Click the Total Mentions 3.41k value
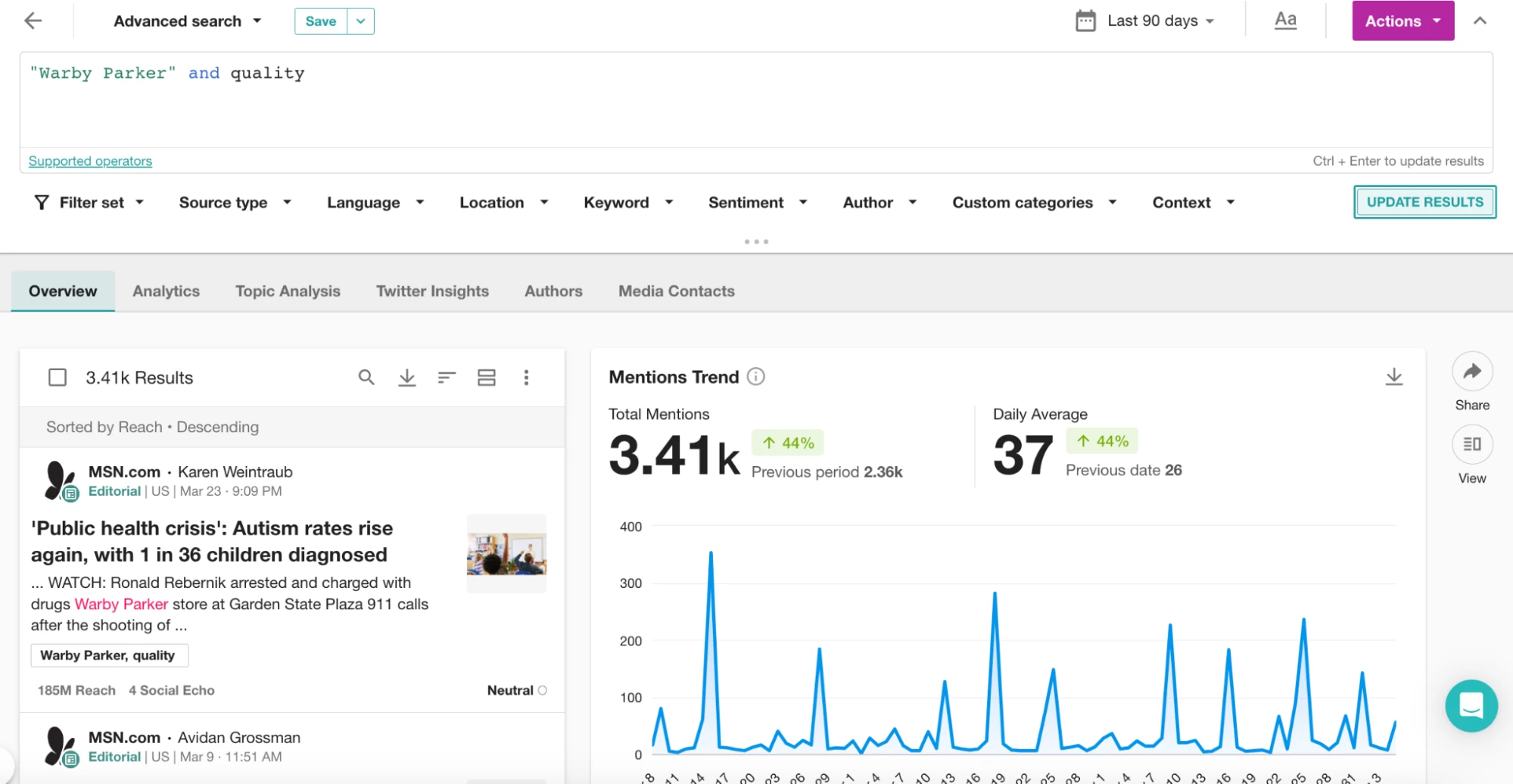The height and width of the screenshot is (784, 1513). 674,456
